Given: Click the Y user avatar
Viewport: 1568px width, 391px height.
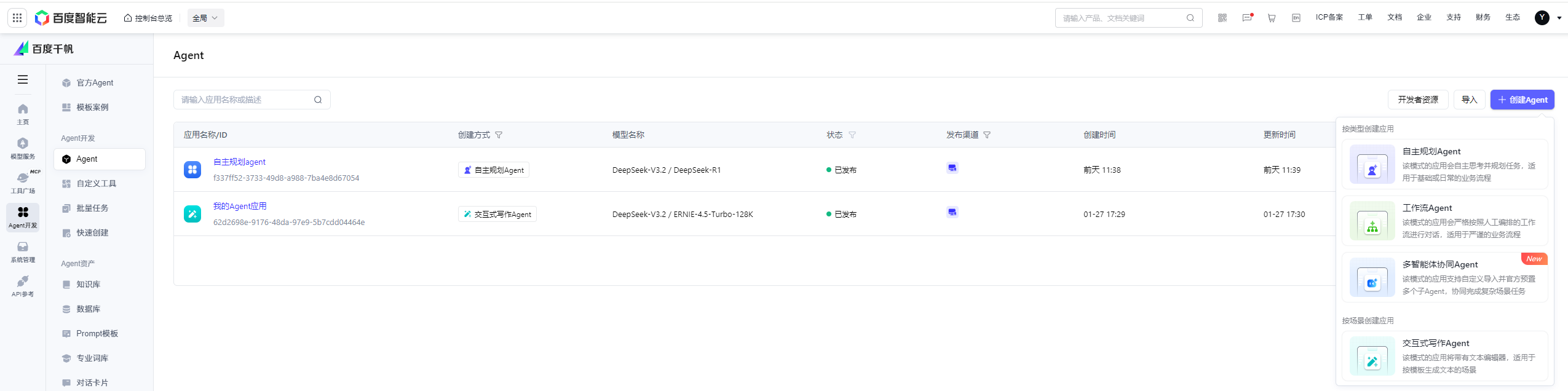Looking at the screenshot, I should pos(1542,18).
